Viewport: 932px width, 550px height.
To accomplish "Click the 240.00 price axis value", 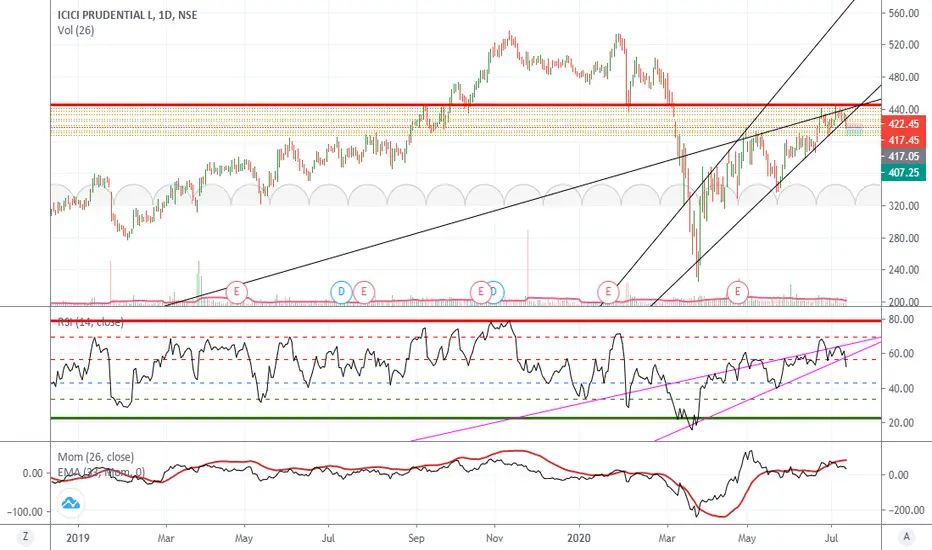I will click(x=904, y=270).
